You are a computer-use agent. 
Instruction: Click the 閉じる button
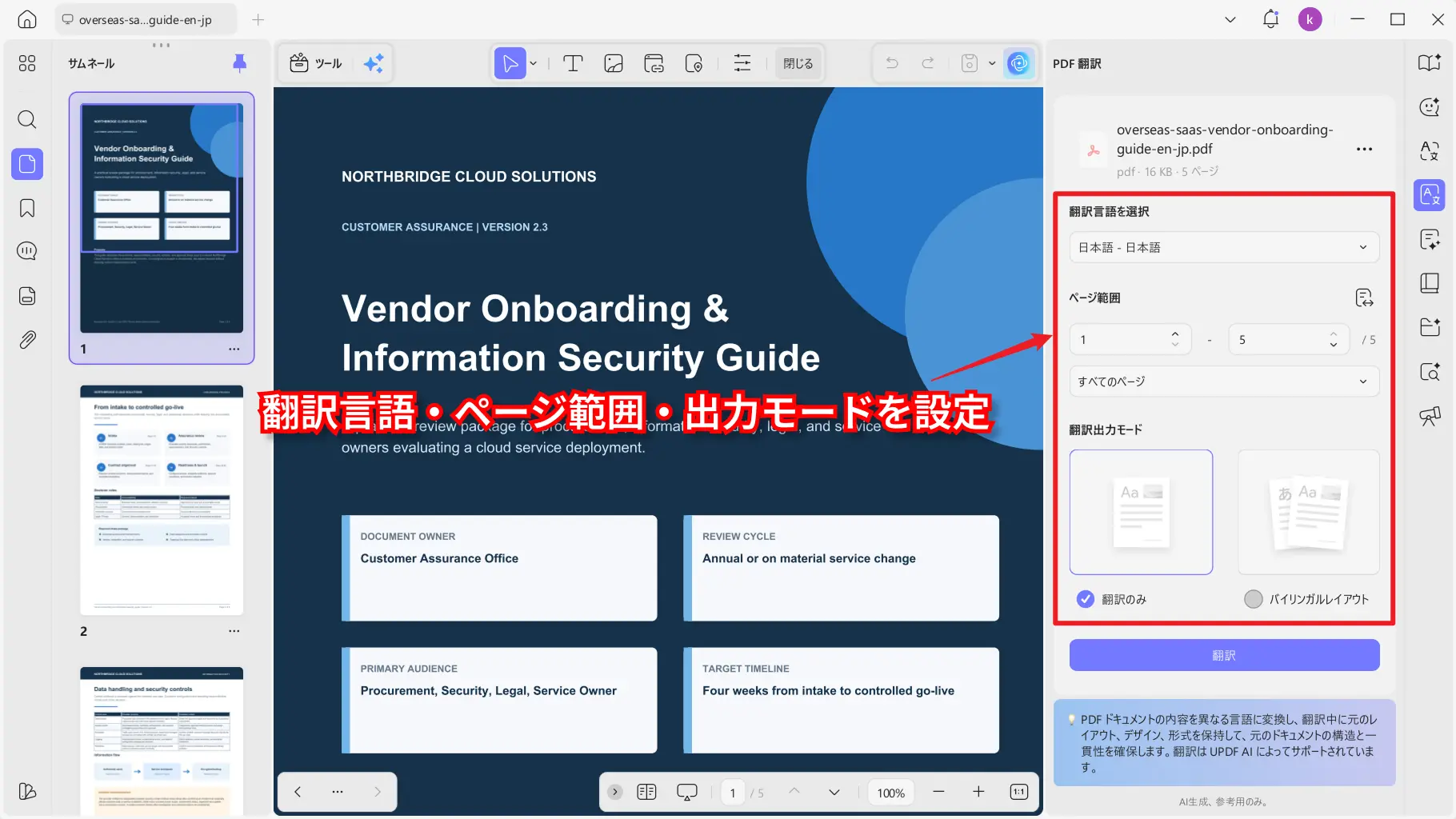(x=798, y=63)
